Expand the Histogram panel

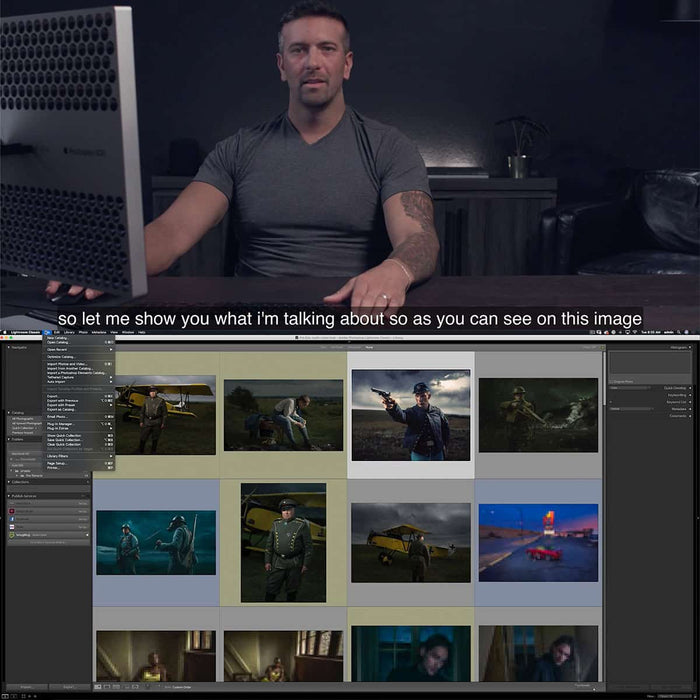[691, 347]
